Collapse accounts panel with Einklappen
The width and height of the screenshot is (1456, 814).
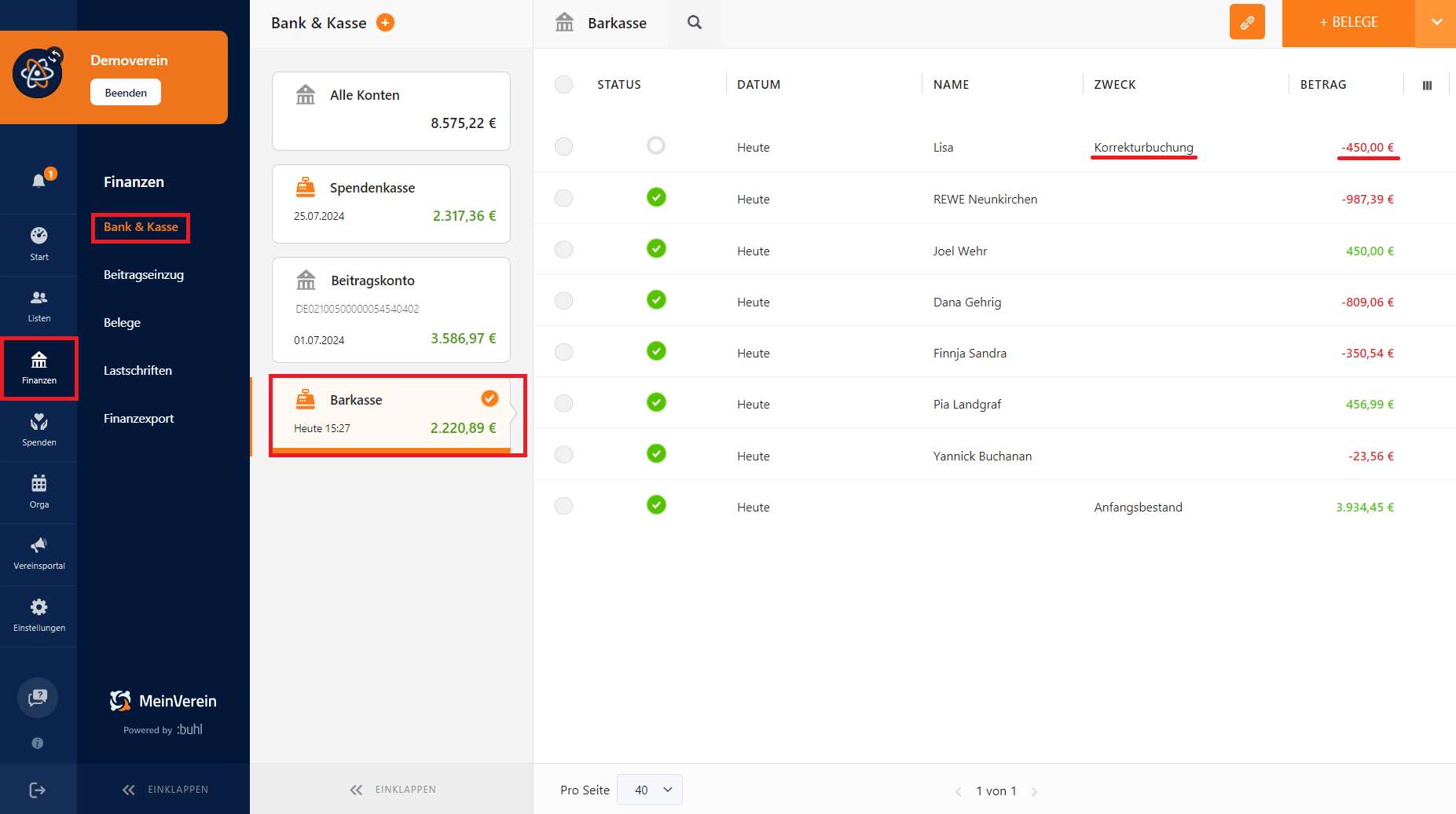point(392,790)
